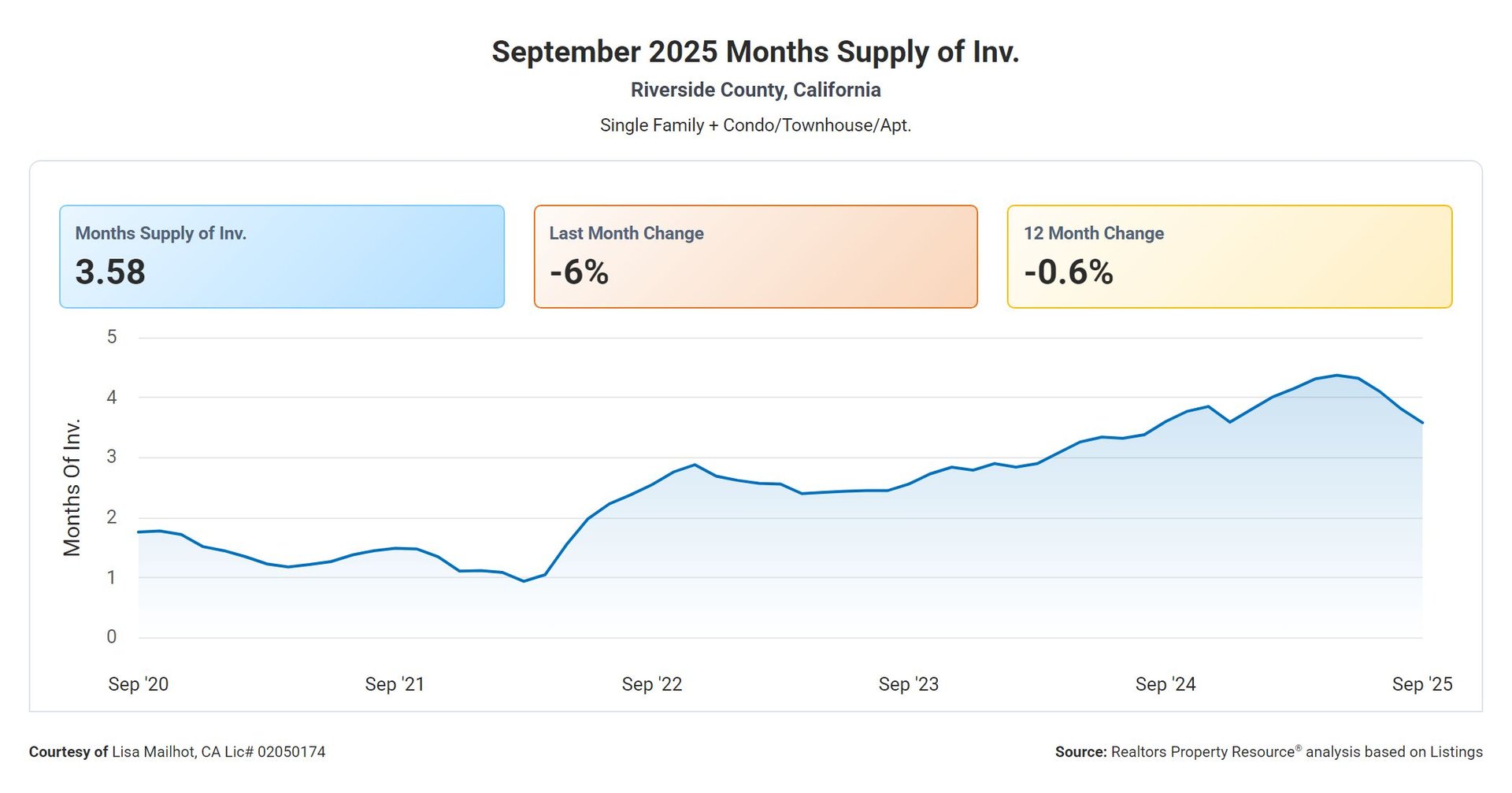Click the 12 Month Change yellow card
The image size is (1512, 793).
(x=1229, y=257)
